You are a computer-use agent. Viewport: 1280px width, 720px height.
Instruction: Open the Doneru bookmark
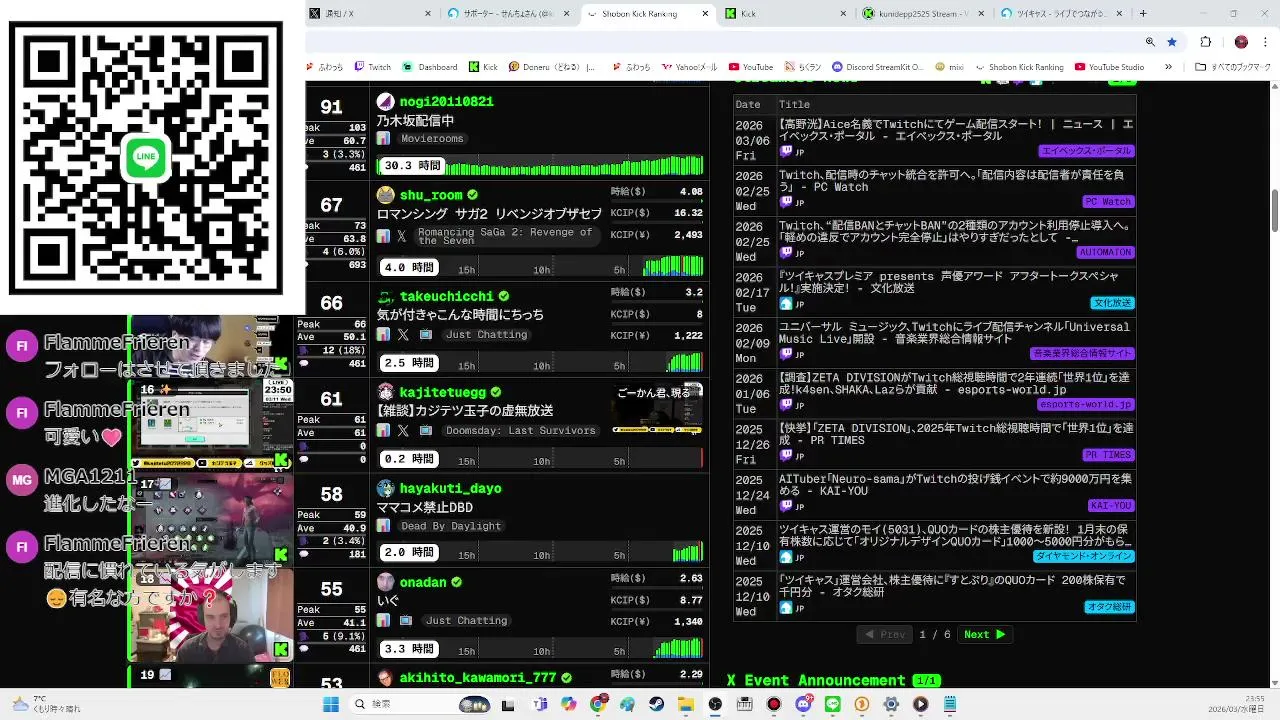(x=551, y=67)
